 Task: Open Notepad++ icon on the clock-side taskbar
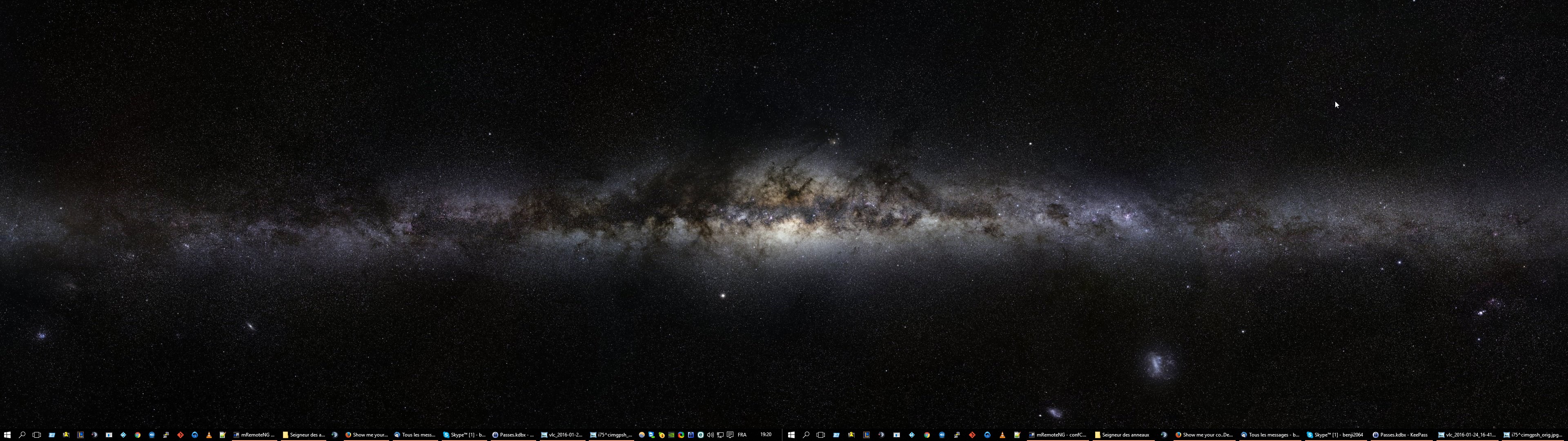coord(223,435)
